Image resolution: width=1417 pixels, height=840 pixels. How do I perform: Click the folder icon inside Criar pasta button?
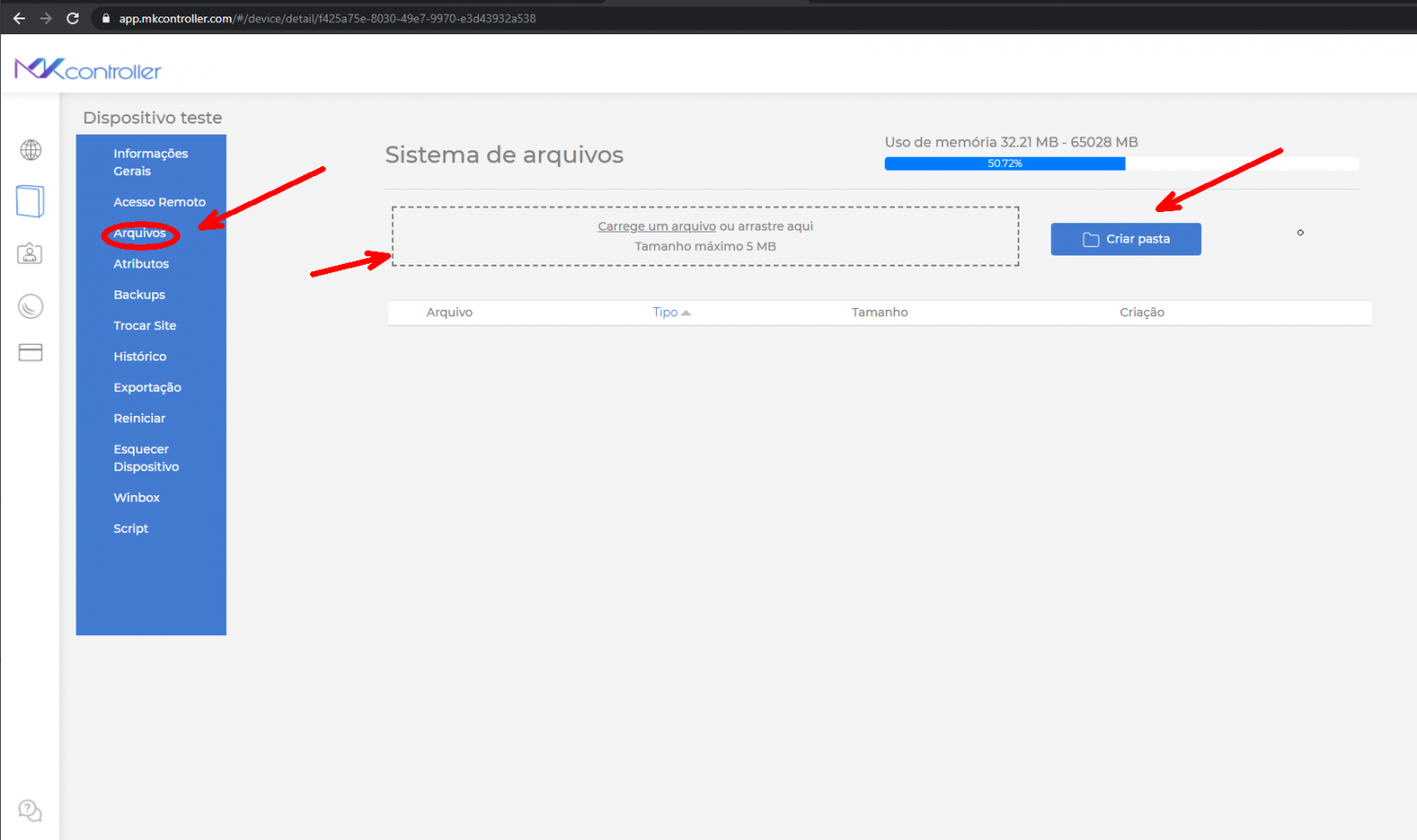(1089, 238)
